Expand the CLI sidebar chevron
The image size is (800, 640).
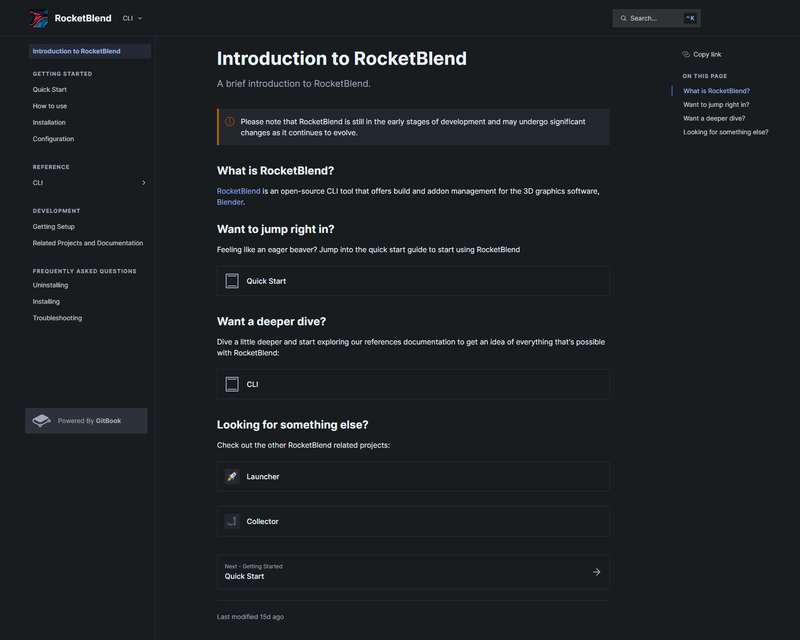[144, 183]
